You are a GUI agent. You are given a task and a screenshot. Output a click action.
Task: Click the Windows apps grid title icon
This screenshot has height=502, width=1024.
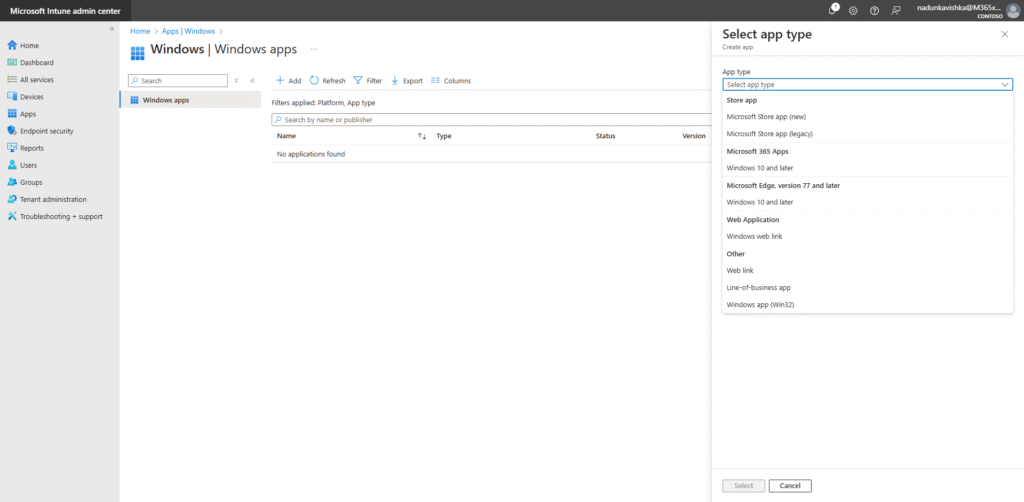click(x=137, y=53)
